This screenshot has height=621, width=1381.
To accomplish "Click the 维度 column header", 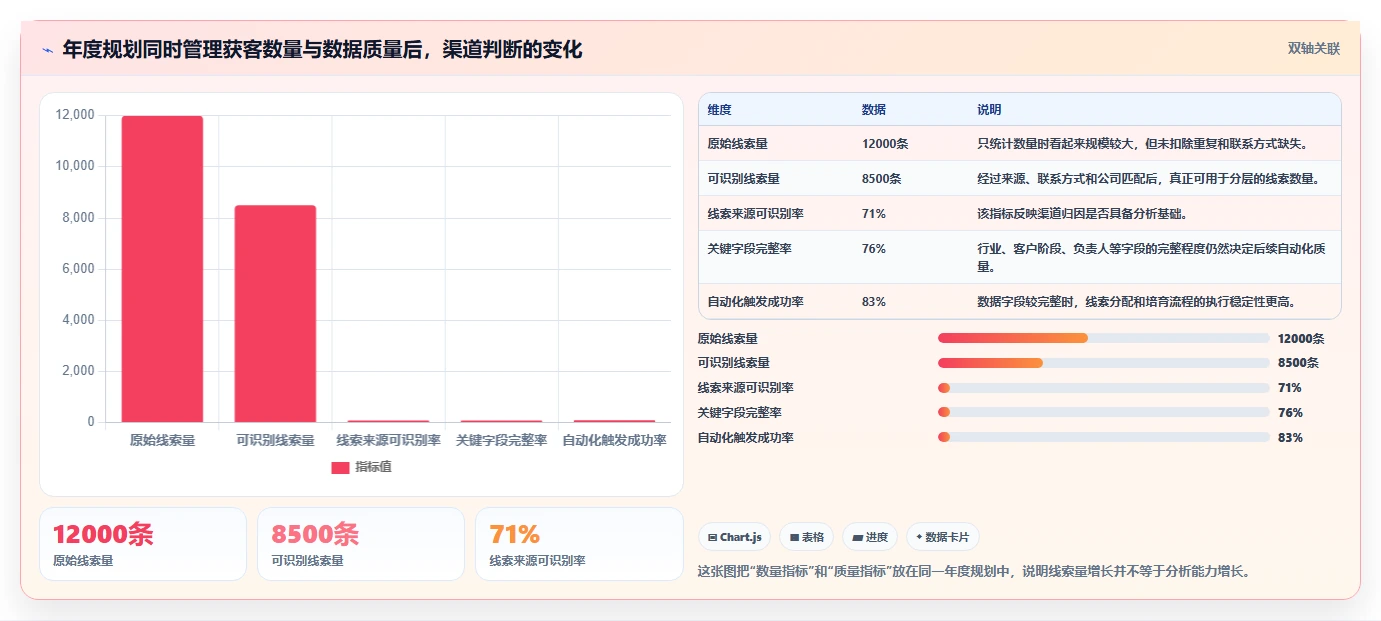I will 719,110.
